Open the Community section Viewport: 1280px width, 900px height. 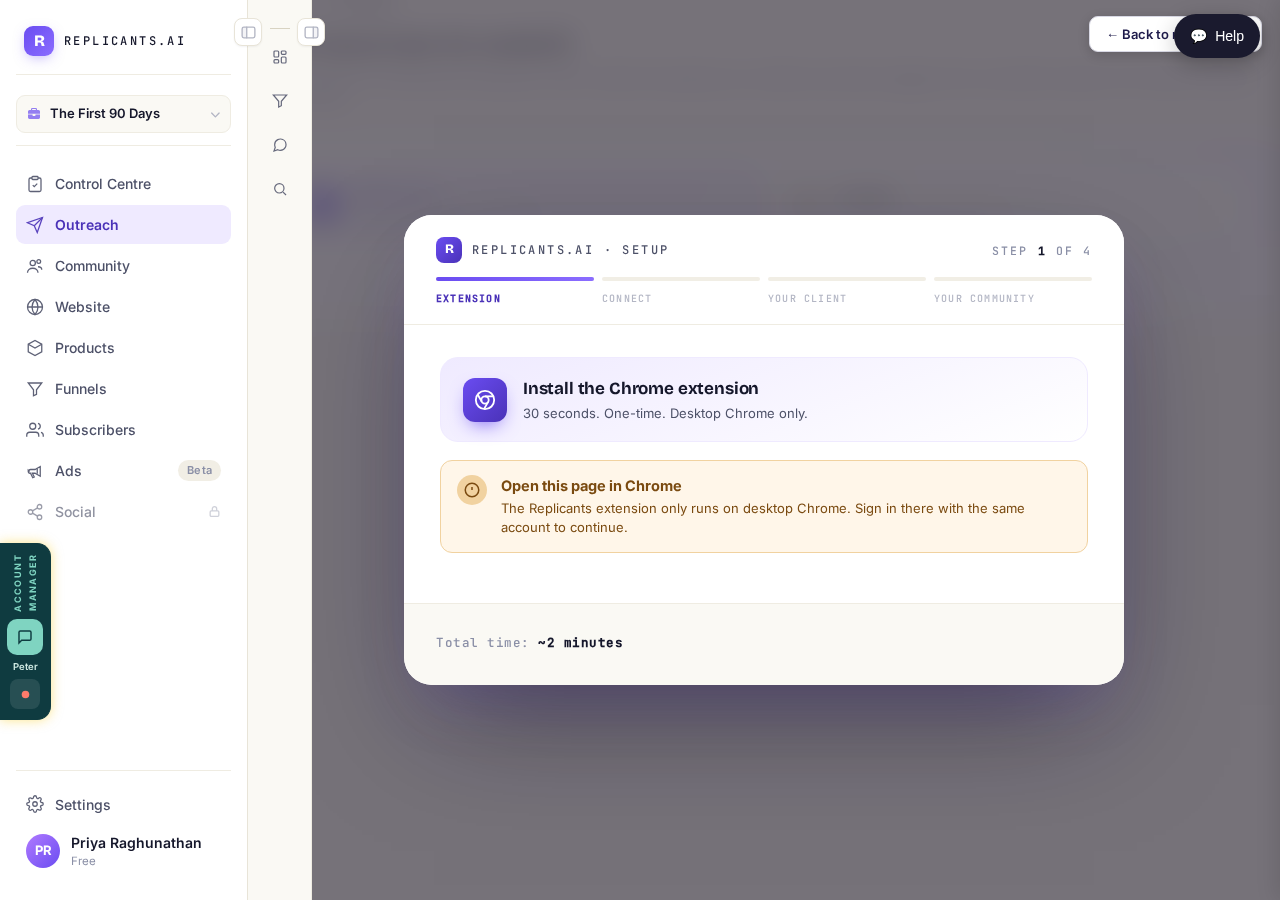coord(123,266)
